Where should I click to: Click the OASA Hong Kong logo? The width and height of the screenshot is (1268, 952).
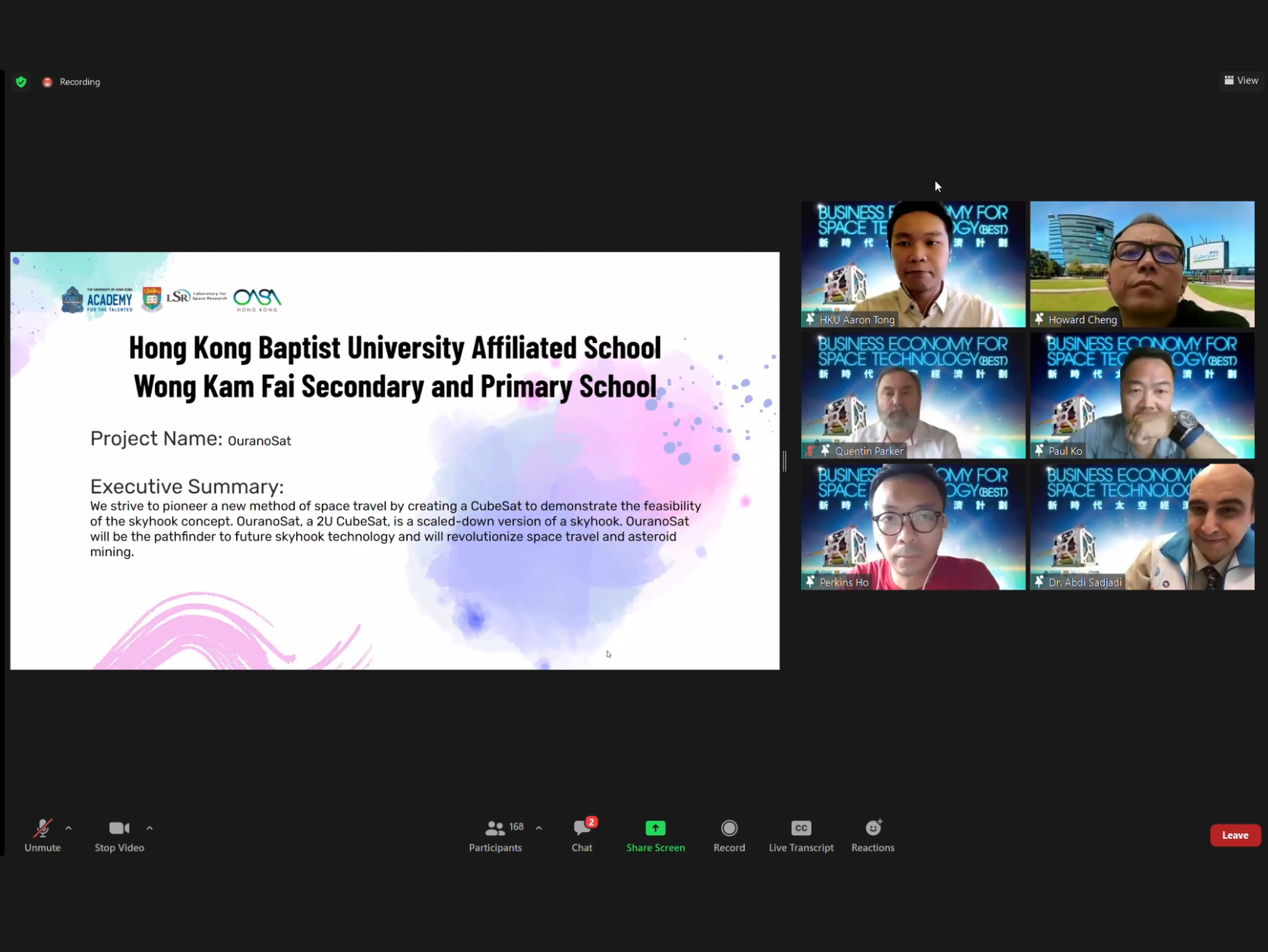coord(257,299)
